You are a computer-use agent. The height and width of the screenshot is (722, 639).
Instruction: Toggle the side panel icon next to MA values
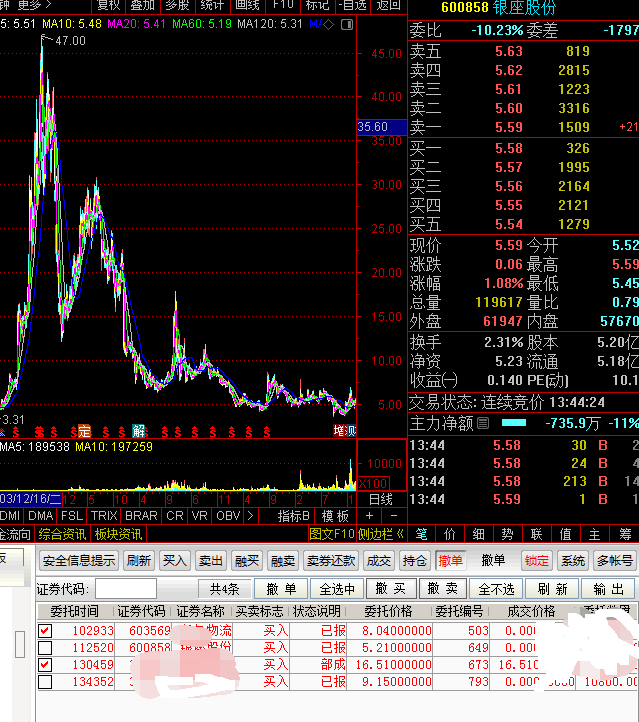tap(347, 24)
